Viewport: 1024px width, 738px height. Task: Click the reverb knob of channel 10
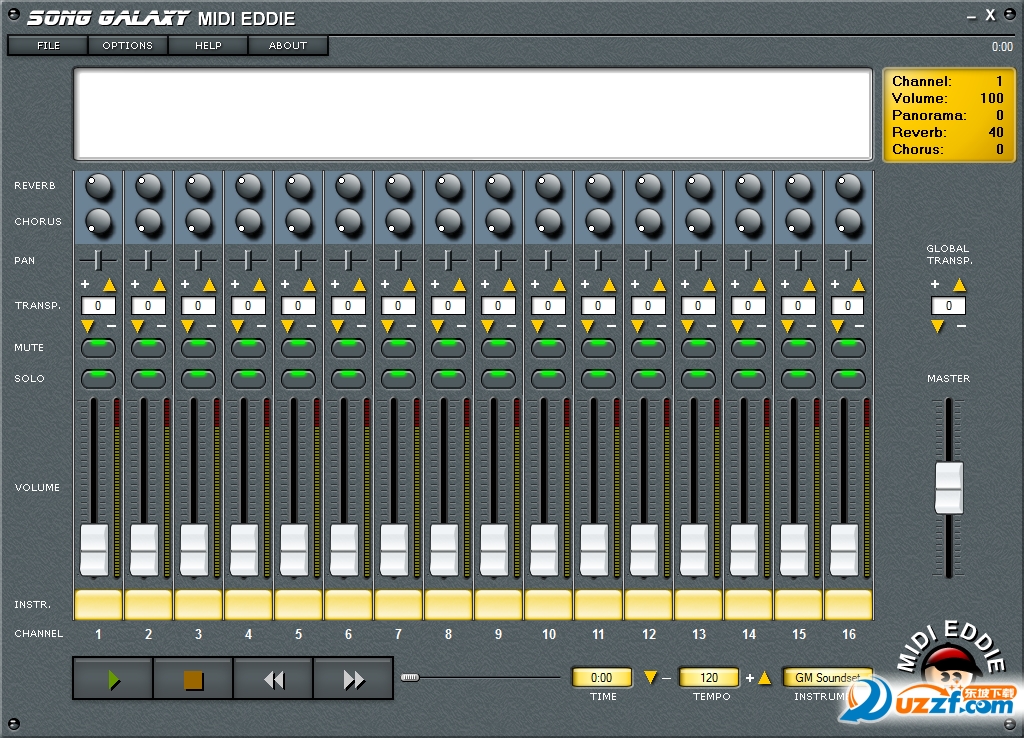(549, 187)
